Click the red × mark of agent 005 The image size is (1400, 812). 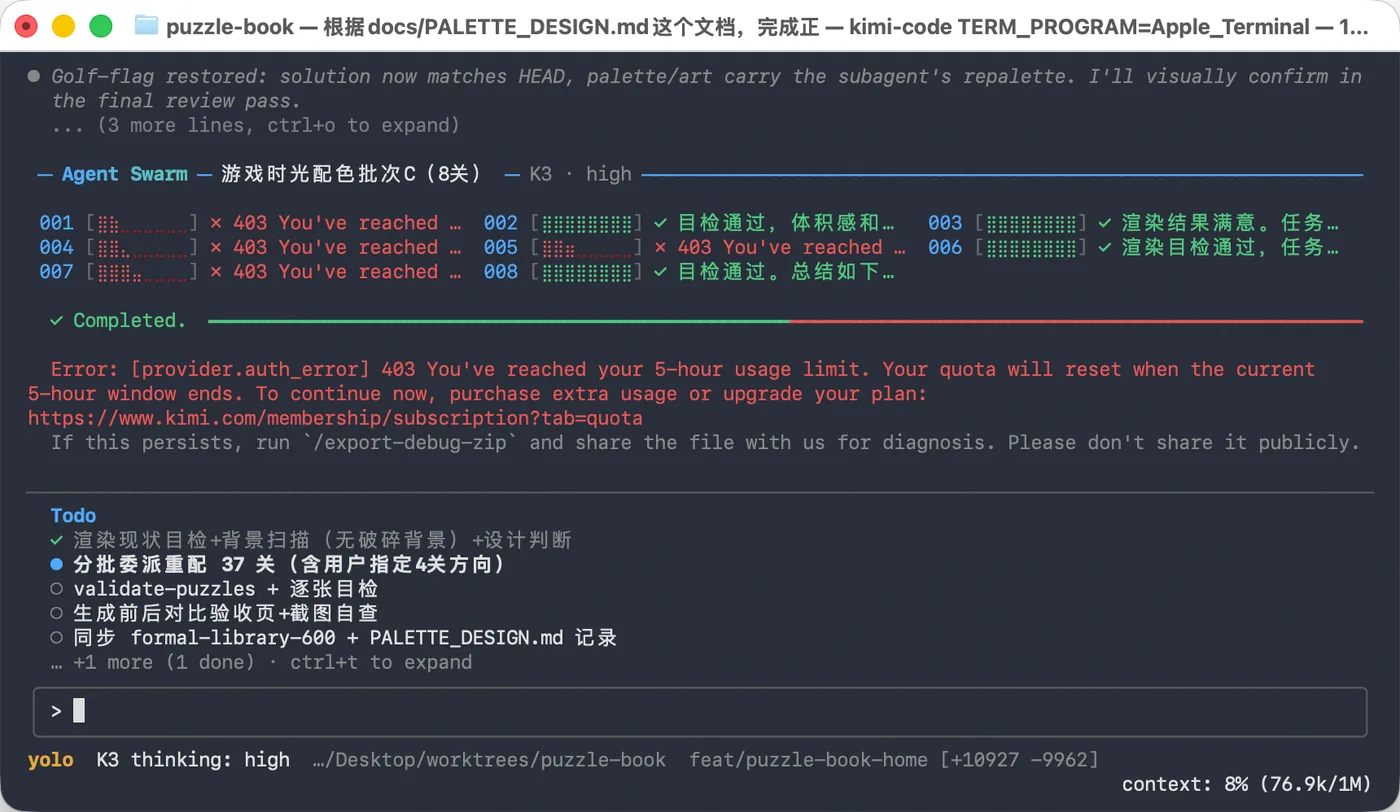(660, 247)
